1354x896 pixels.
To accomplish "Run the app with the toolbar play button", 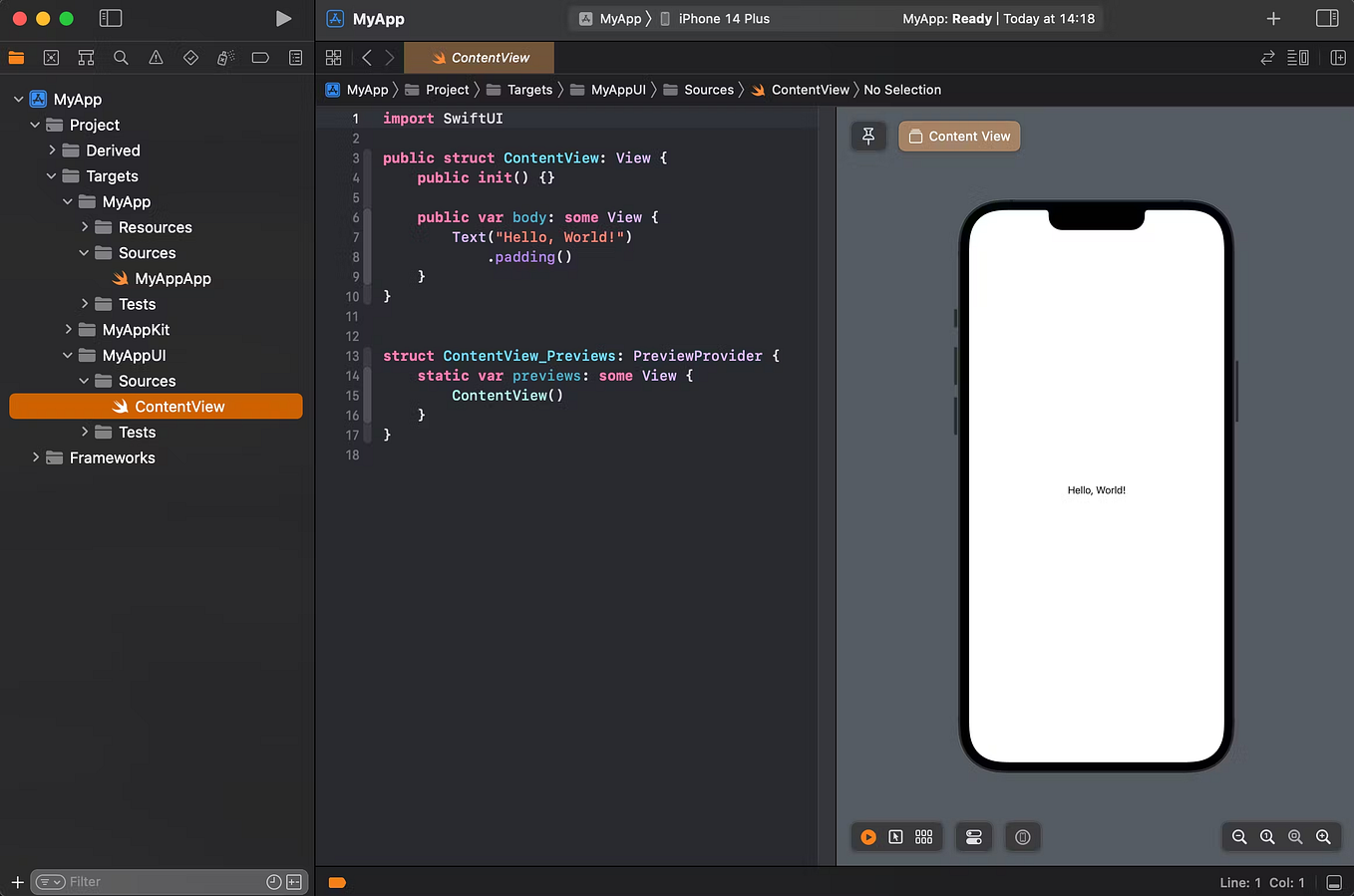I will pyautogui.click(x=283, y=17).
